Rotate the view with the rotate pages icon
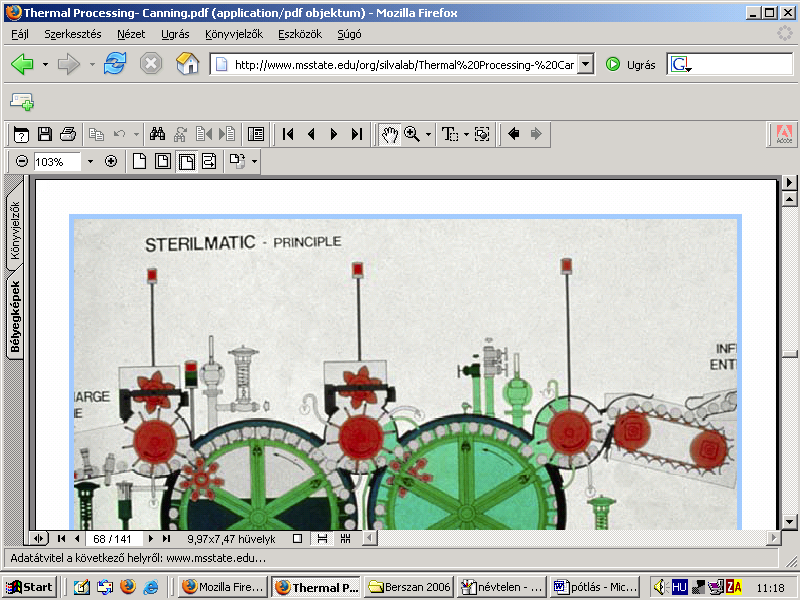This screenshot has height=600, width=800. tap(237, 161)
